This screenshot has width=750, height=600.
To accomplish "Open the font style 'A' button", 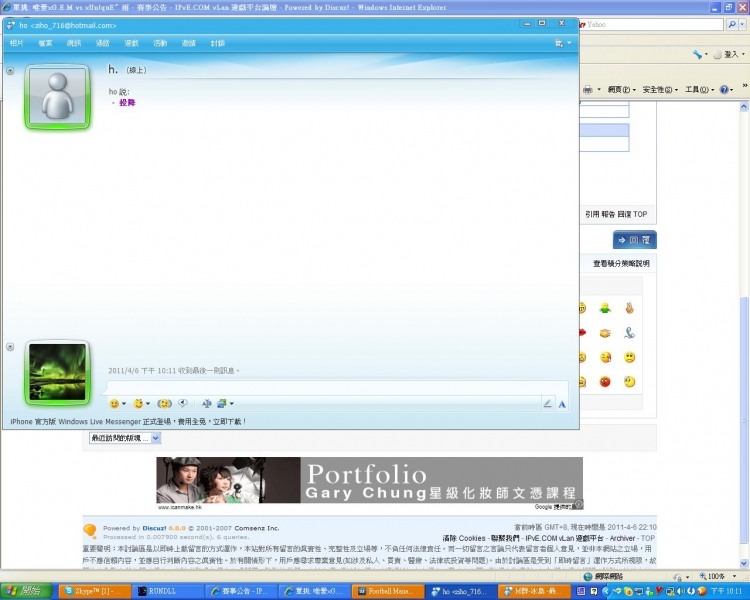I will pos(562,403).
